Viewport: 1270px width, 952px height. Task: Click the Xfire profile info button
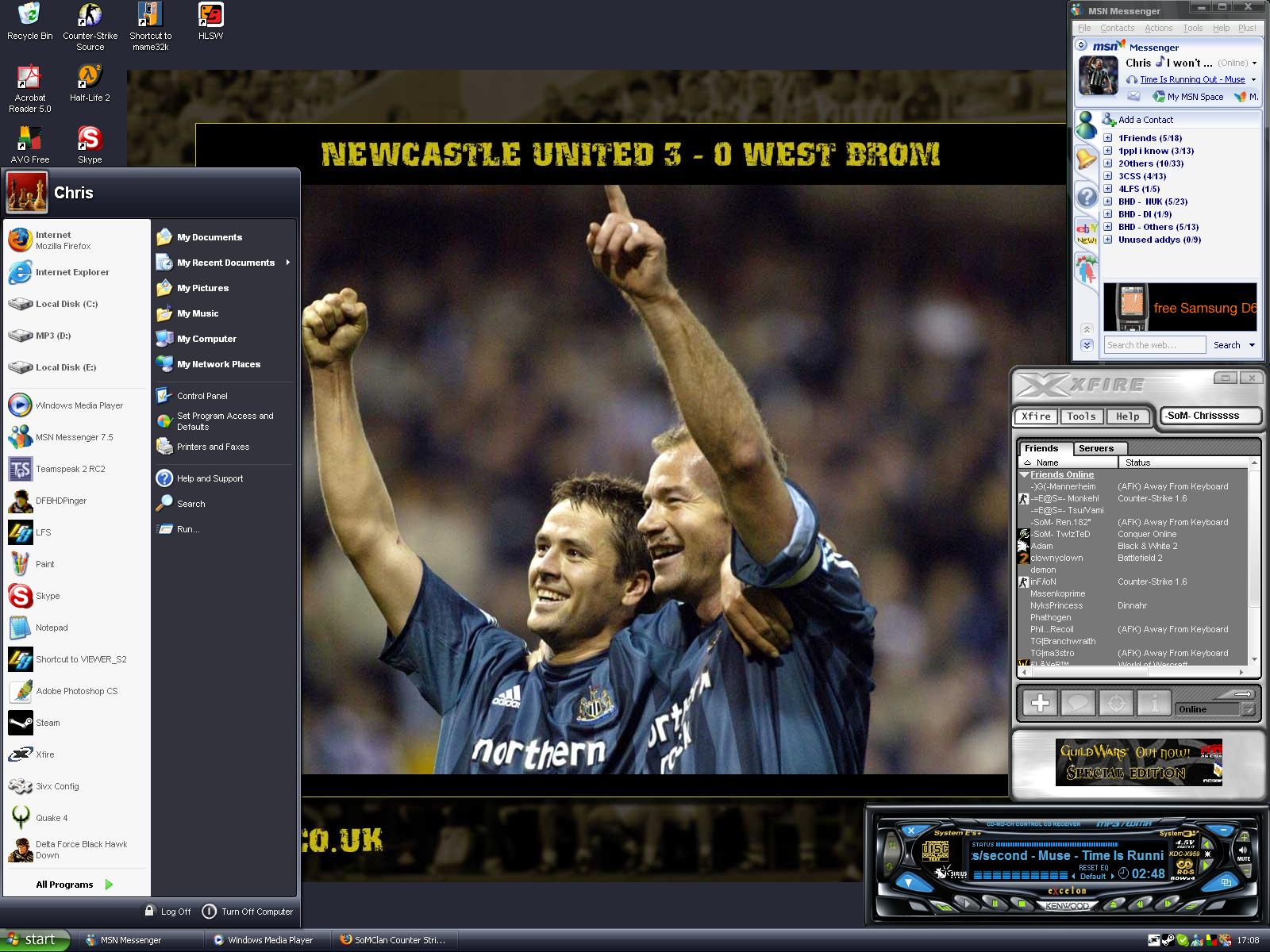coord(1154,703)
